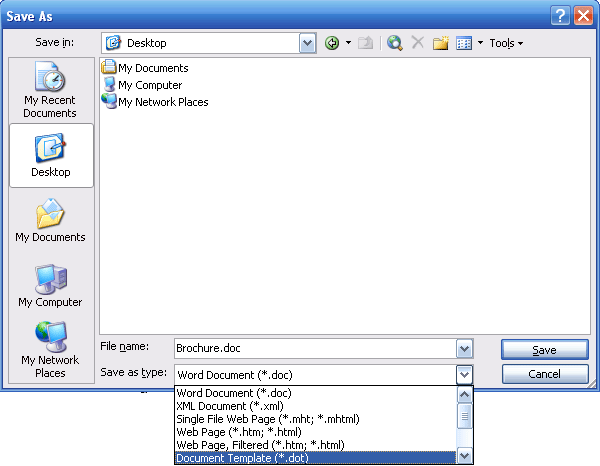Screen dimensions: 600x466
Task: Open My Network Places in left sidebar
Action: coord(50,350)
